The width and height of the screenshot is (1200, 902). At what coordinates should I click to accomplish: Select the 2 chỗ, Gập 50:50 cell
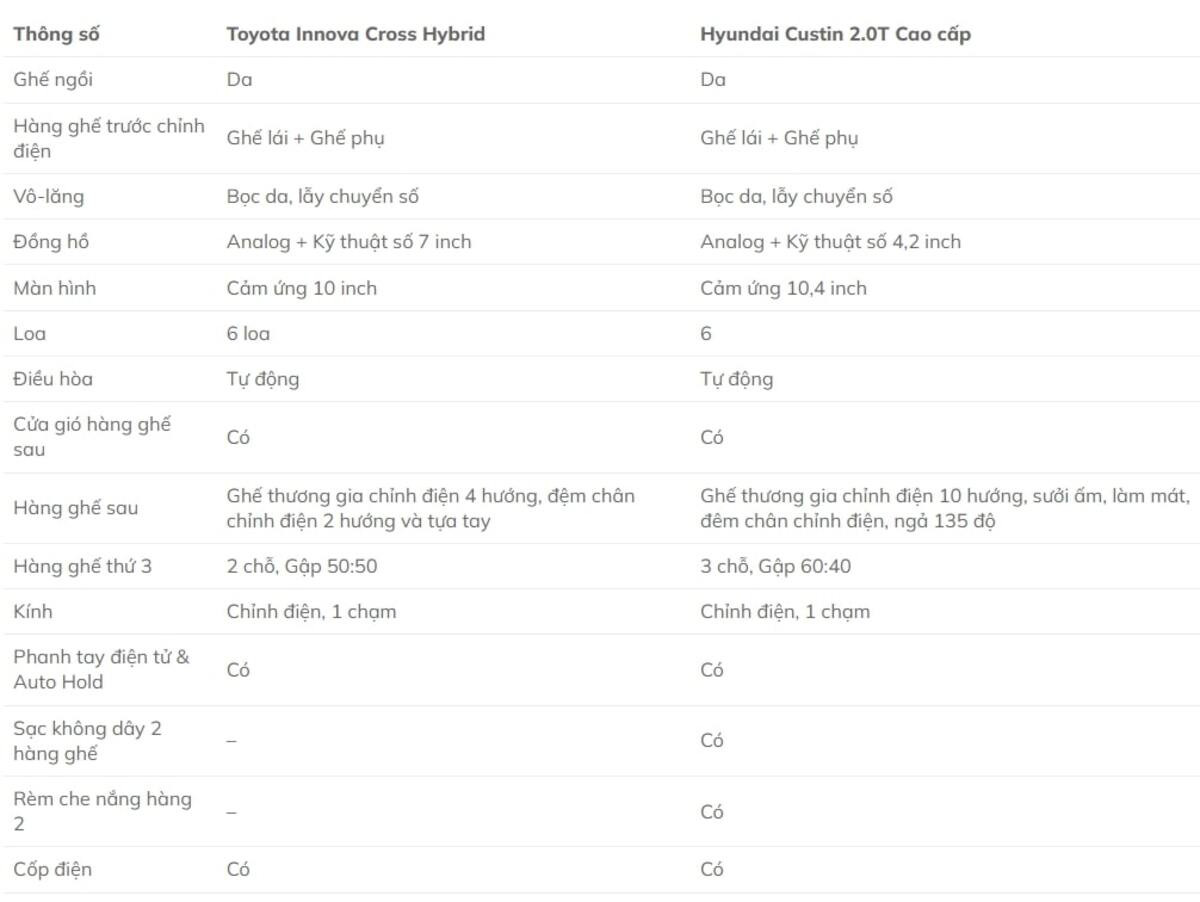point(301,567)
